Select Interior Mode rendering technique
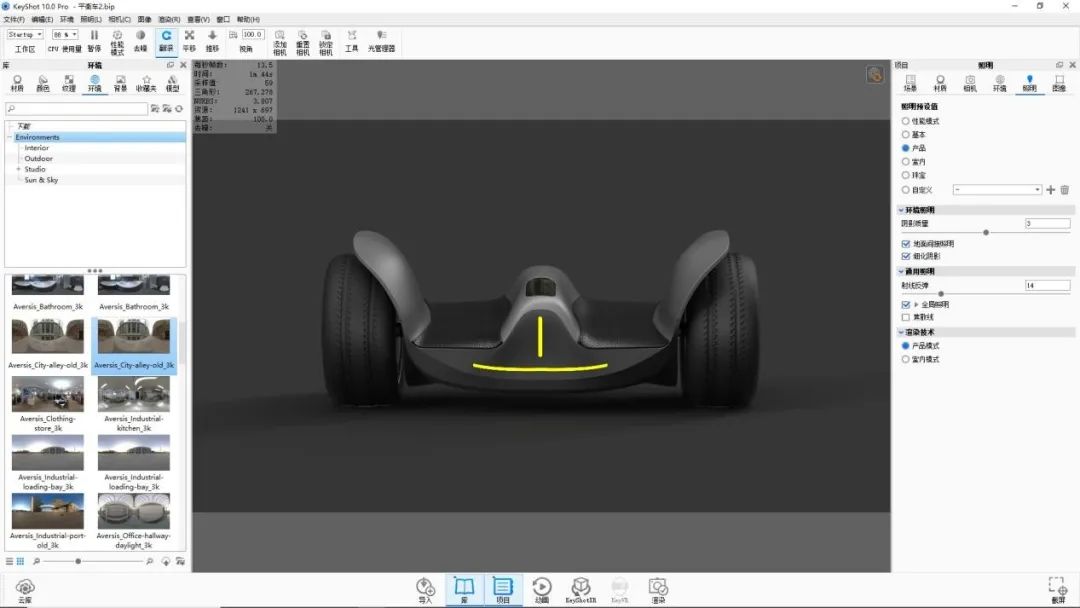This screenshot has width=1080, height=608. [x=906, y=359]
